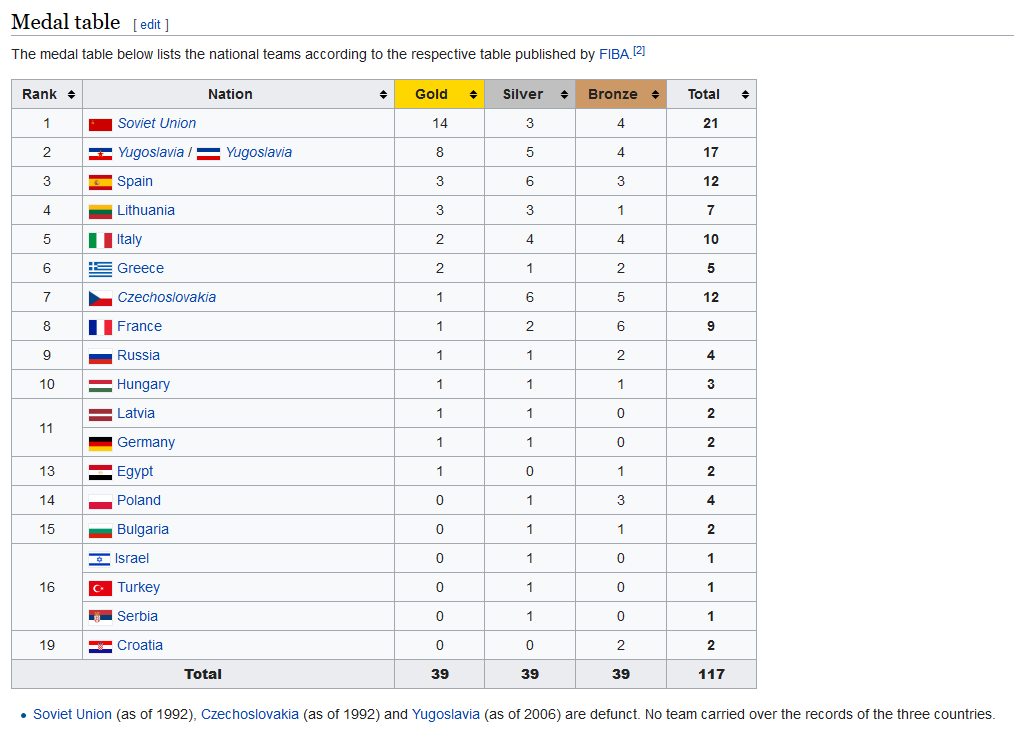
Task: Click the Israel flag icon
Action: click(x=99, y=560)
